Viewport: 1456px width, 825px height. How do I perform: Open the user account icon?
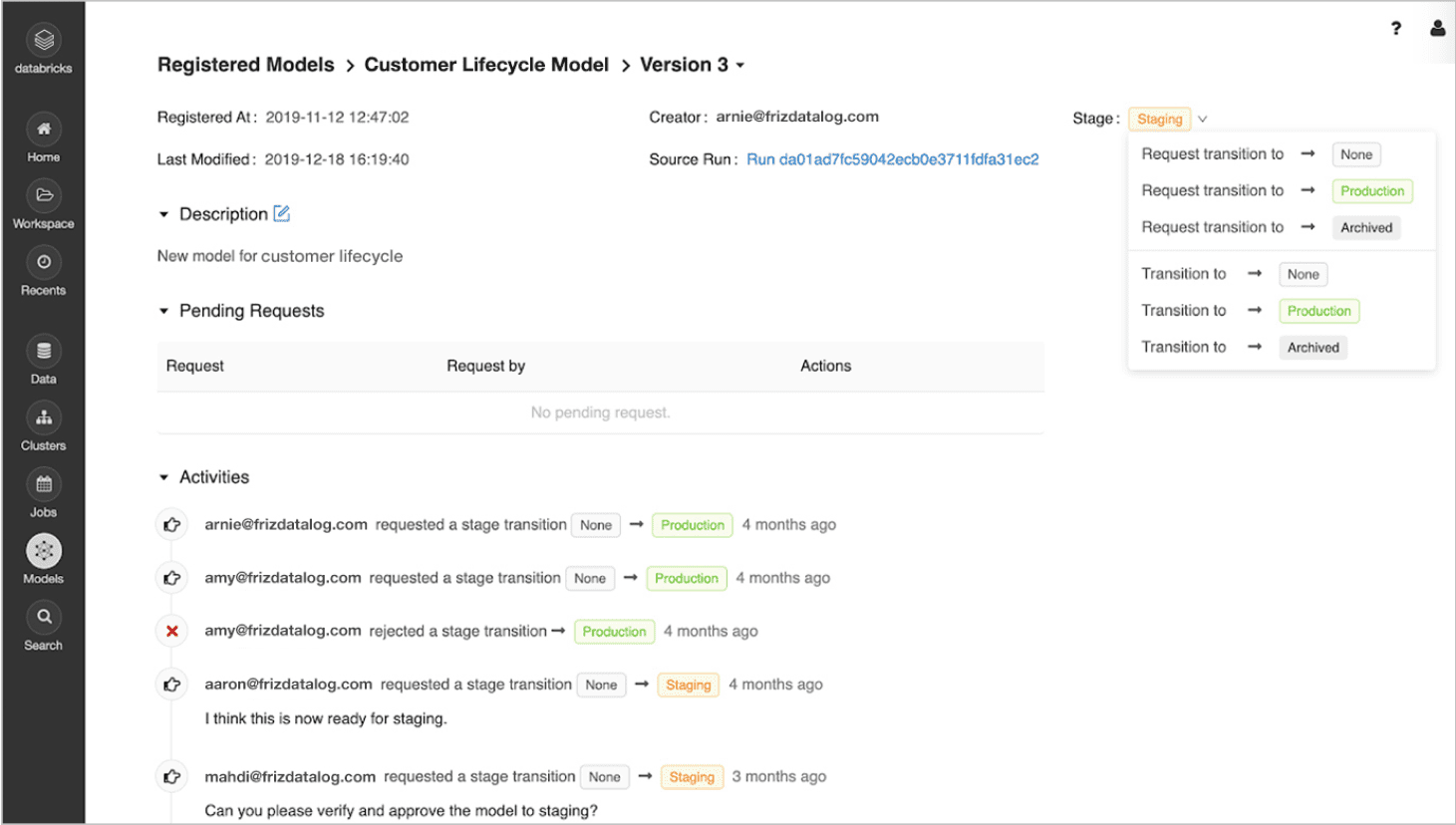click(1437, 29)
